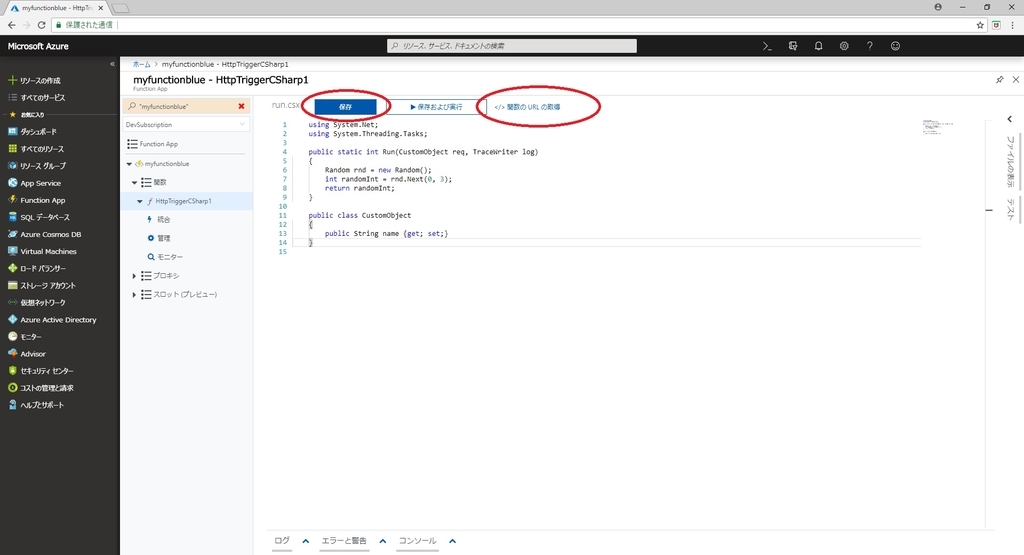Expand the Console panel chevron
The height and width of the screenshot is (555, 1024).
(453, 541)
